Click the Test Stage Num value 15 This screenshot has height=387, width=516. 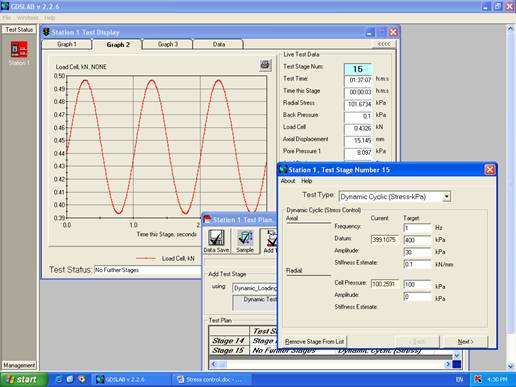click(x=358, y=69)
